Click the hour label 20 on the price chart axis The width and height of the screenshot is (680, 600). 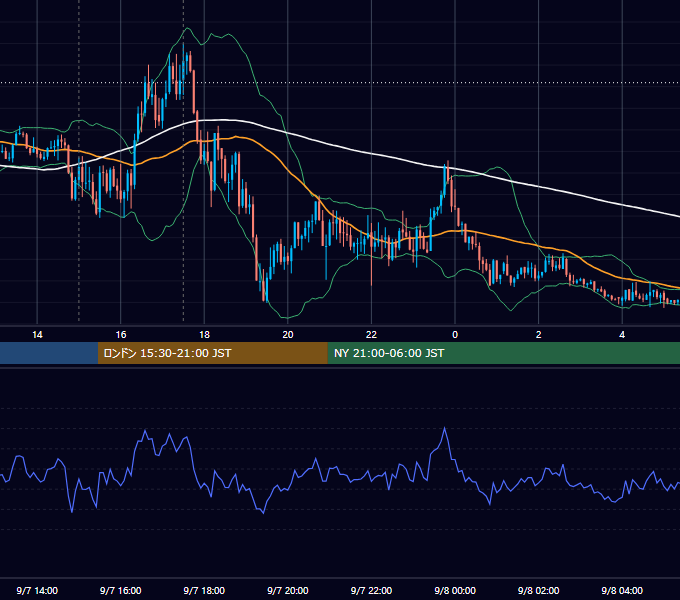coord(288,334)
